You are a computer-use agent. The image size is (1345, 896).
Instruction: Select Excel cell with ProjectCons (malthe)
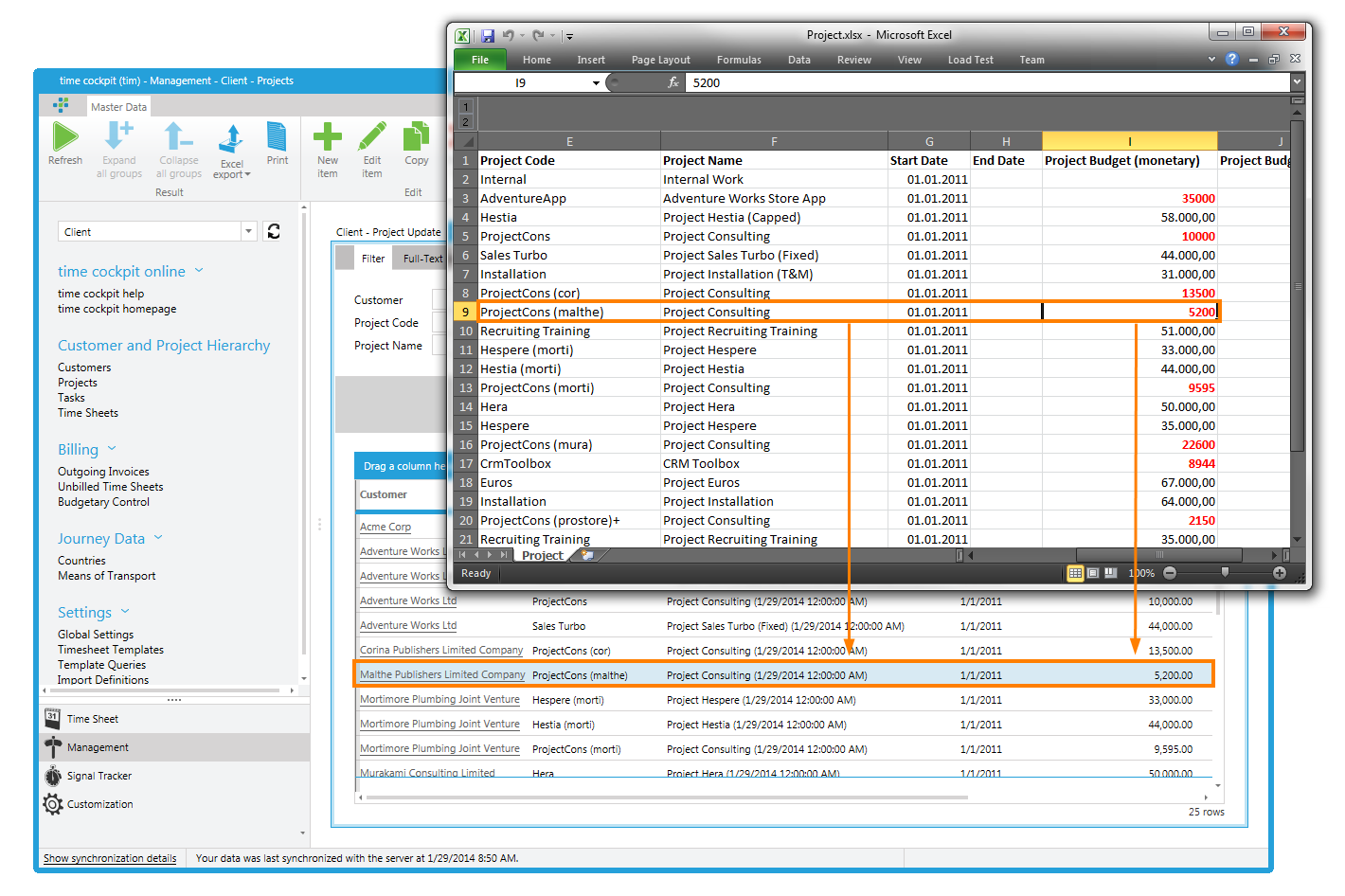click(568, 312)
